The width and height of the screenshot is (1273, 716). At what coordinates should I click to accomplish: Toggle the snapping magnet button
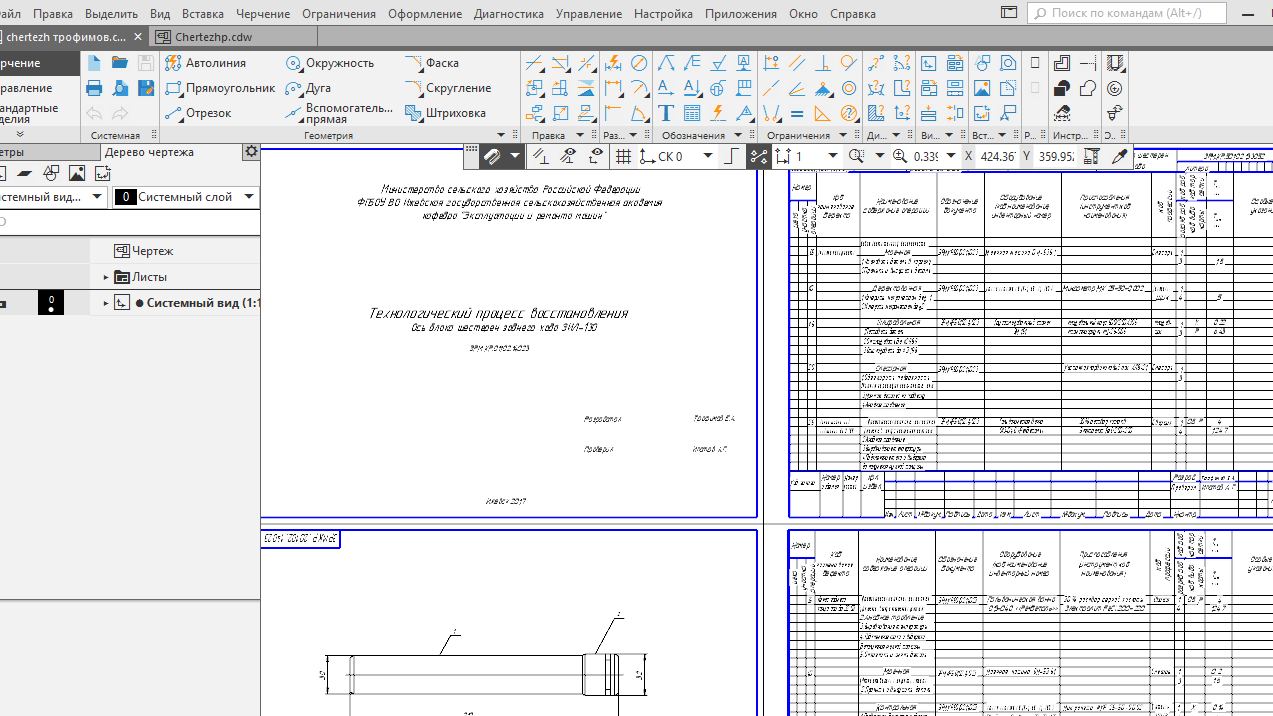[x=492, y=156]
